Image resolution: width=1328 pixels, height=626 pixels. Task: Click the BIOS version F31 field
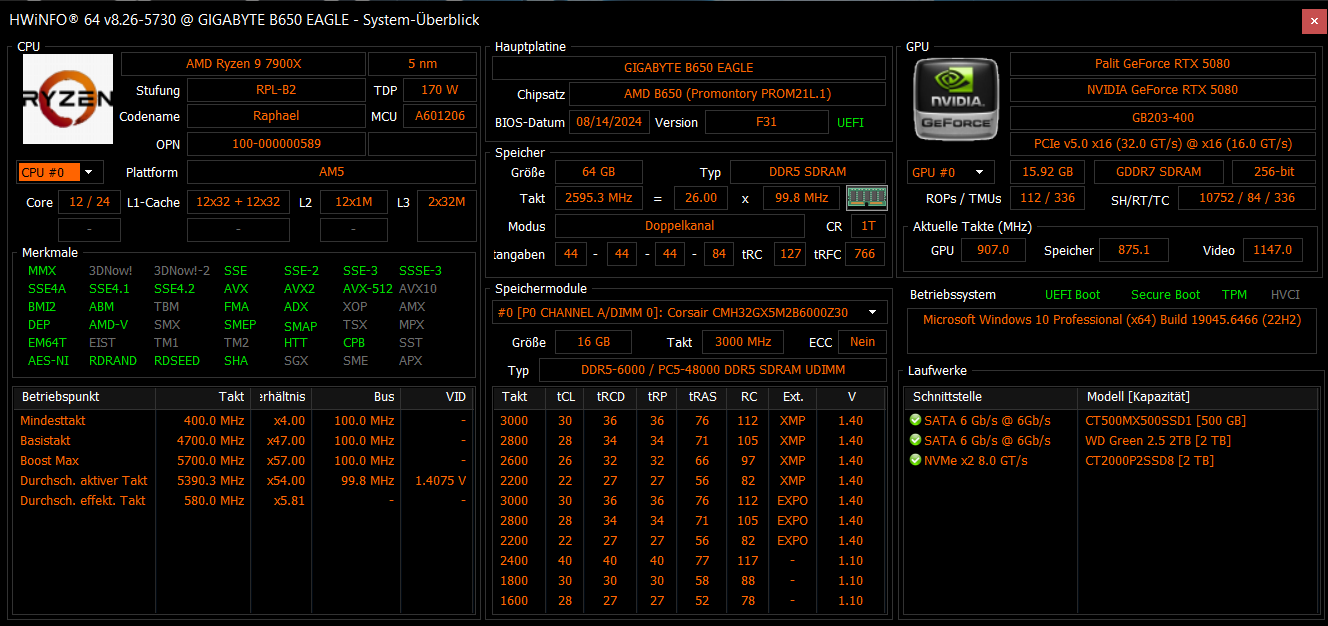[x=767, y=122]
